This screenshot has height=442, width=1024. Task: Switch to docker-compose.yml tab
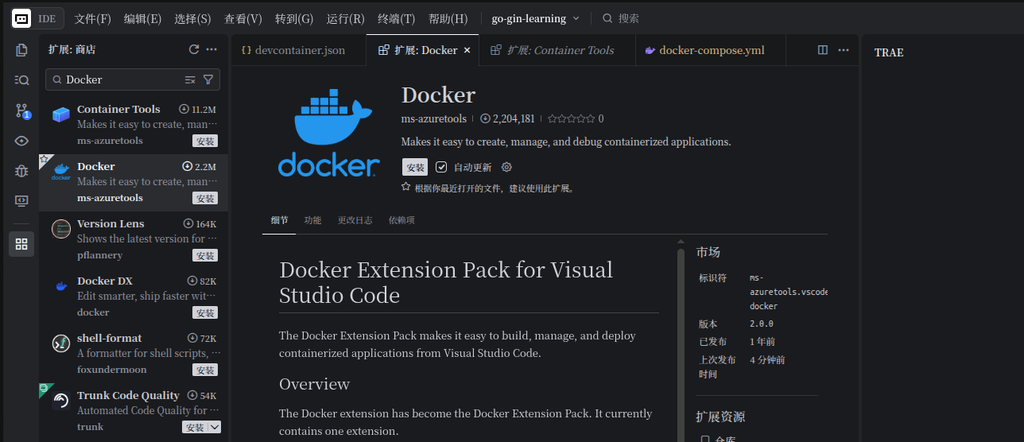pyautogui.click(x=711, y=50)
